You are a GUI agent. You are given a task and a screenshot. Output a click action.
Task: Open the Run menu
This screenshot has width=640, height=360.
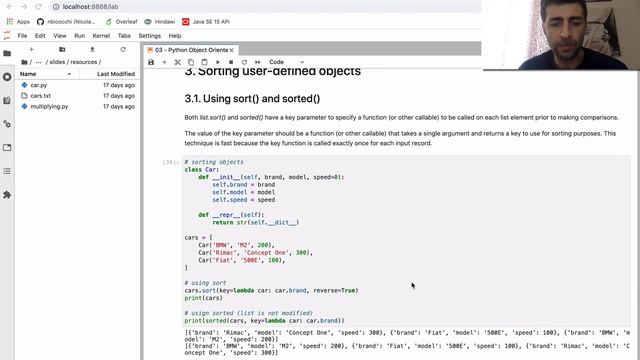pos(80,36)
